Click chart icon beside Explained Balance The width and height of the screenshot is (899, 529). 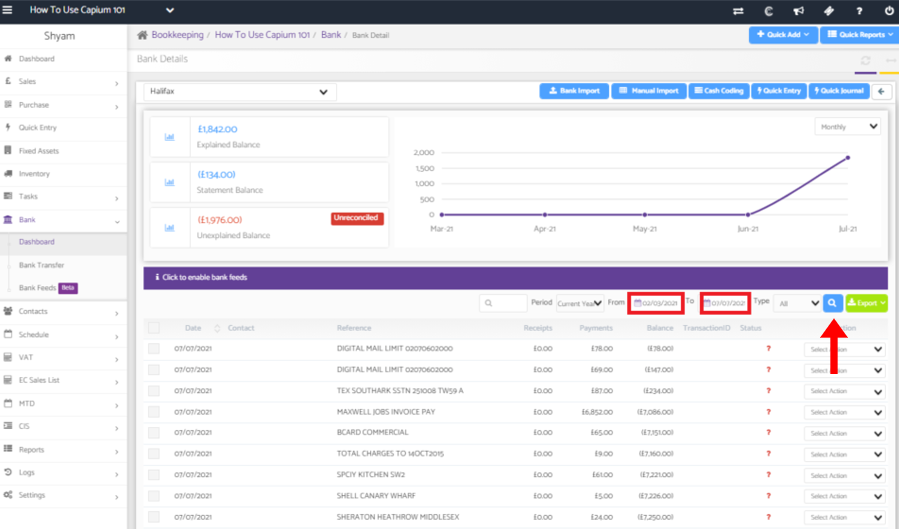point(170,137)
